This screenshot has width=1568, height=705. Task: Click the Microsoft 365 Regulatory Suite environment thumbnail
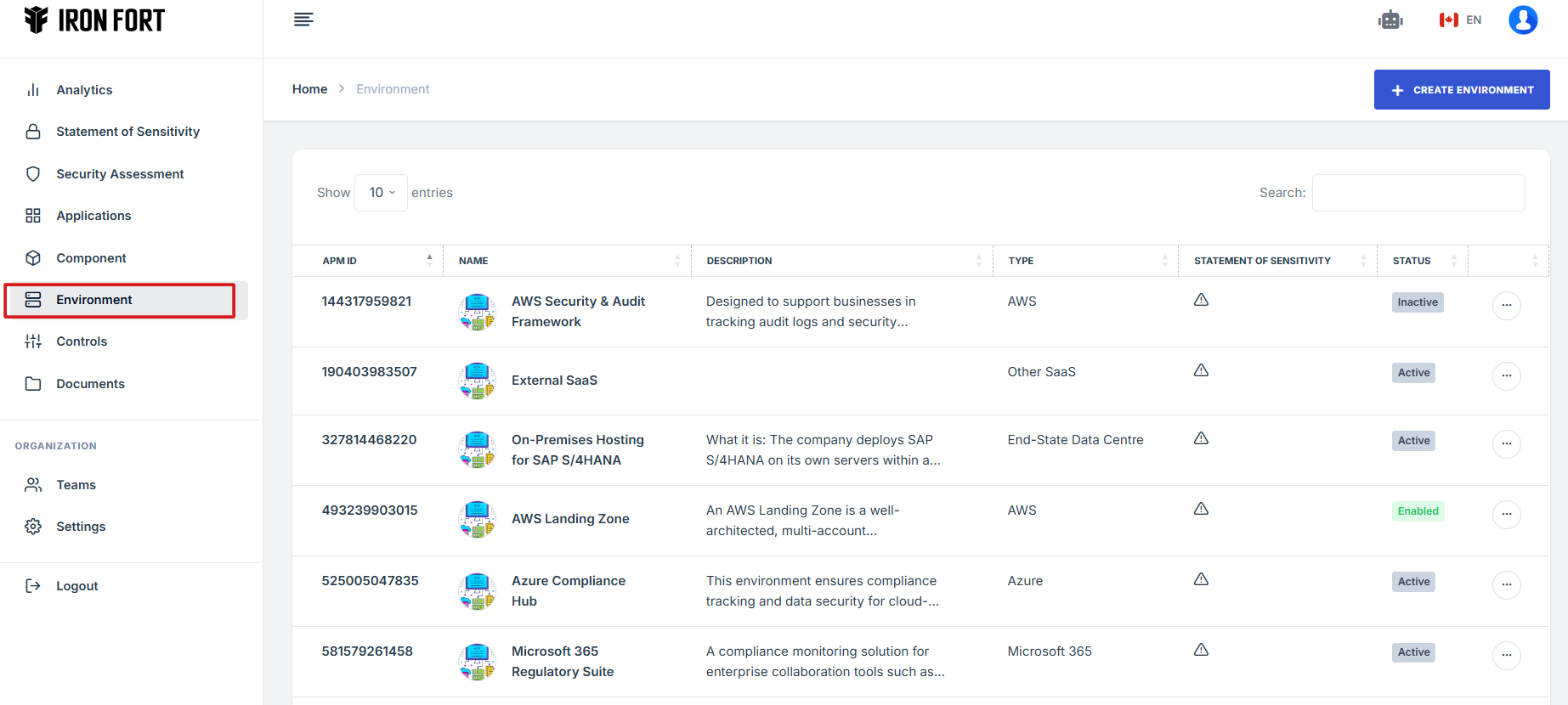point(478,662)
